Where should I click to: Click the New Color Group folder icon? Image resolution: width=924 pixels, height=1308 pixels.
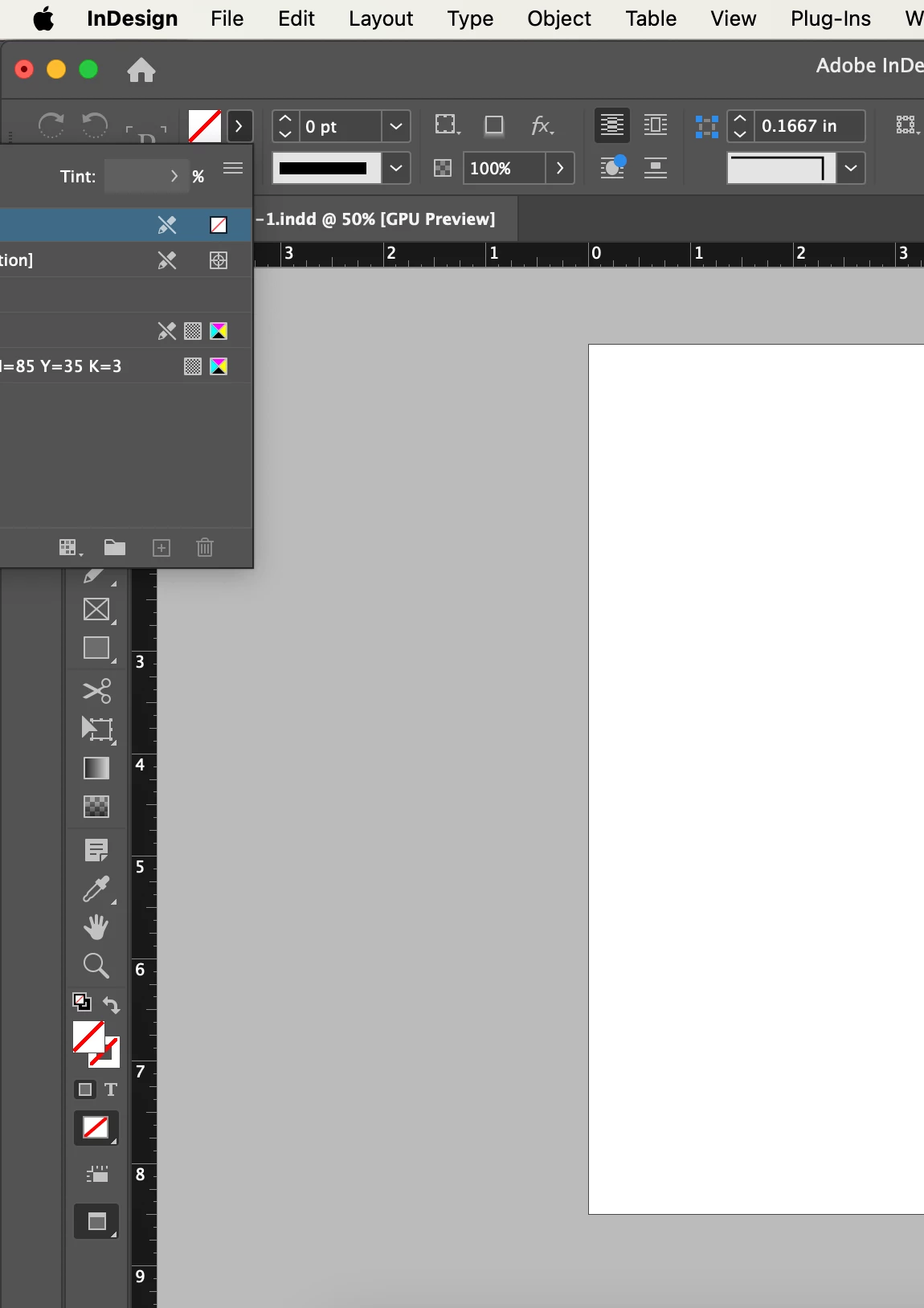tap(115, 548)
